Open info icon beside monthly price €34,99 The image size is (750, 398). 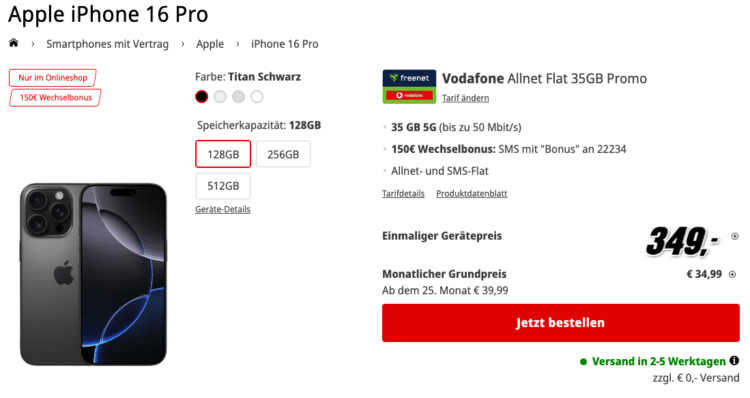coord(732,274)
